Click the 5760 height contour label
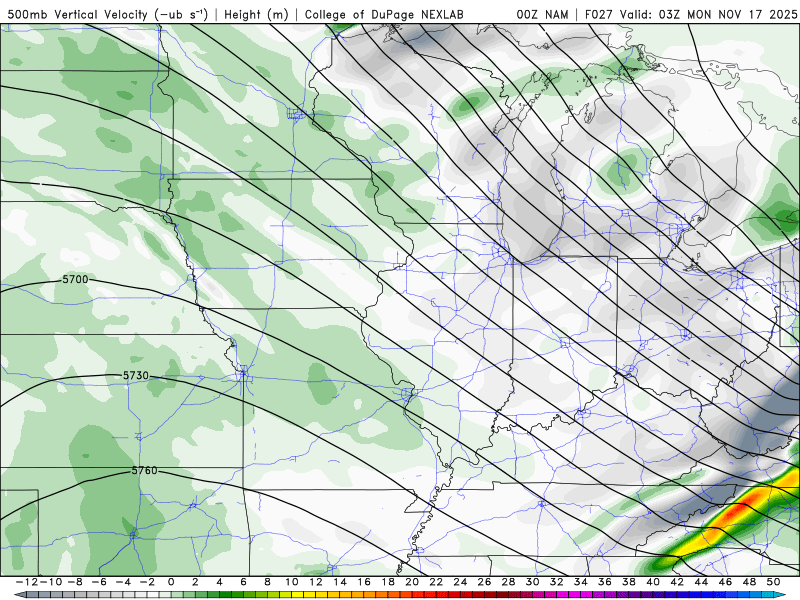The height and width of the screenshot is (600, 800). [x=144, y=470]
